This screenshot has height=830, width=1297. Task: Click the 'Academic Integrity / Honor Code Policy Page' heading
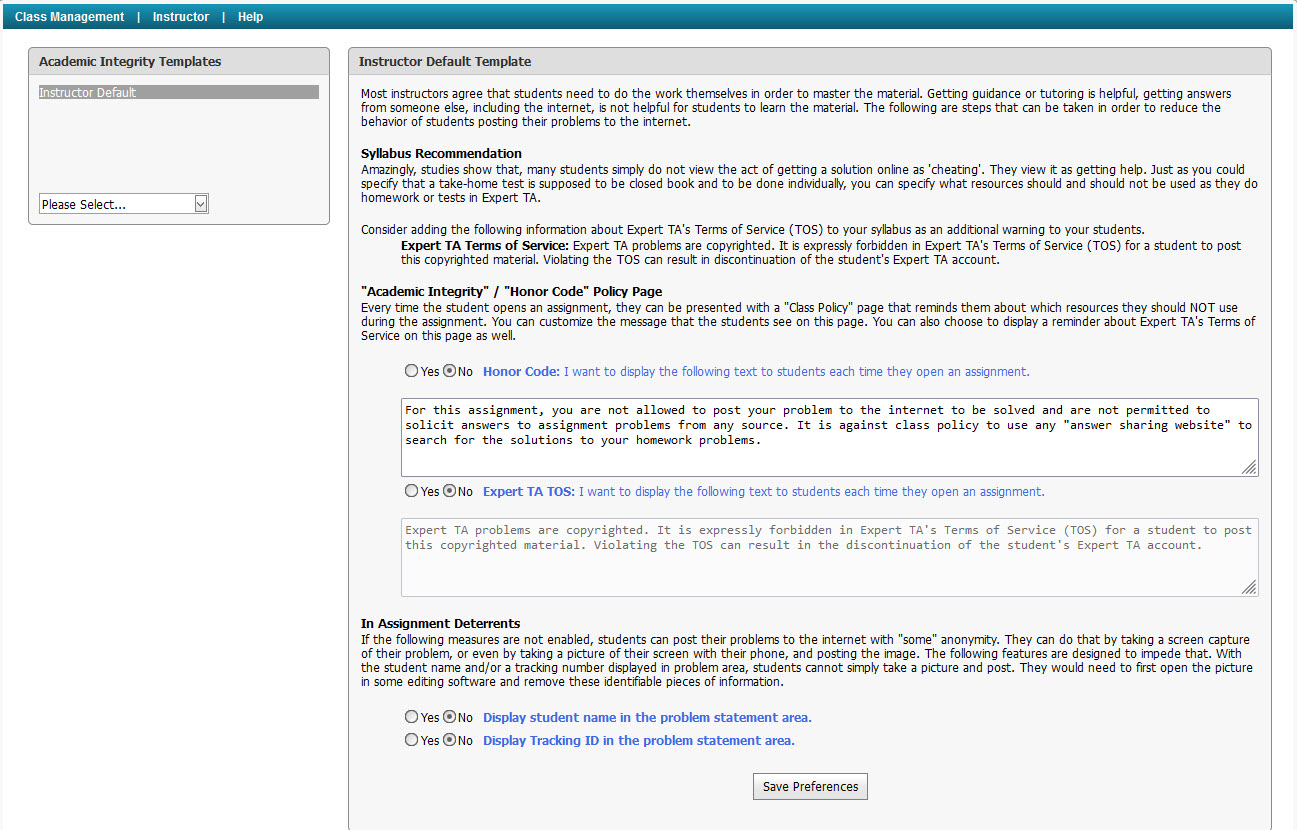coord(511,291)
